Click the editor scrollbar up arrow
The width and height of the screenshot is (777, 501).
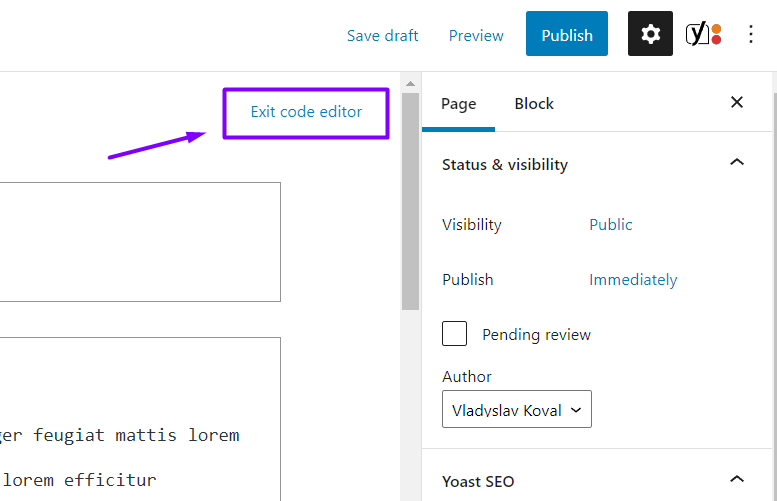(410, 84)
